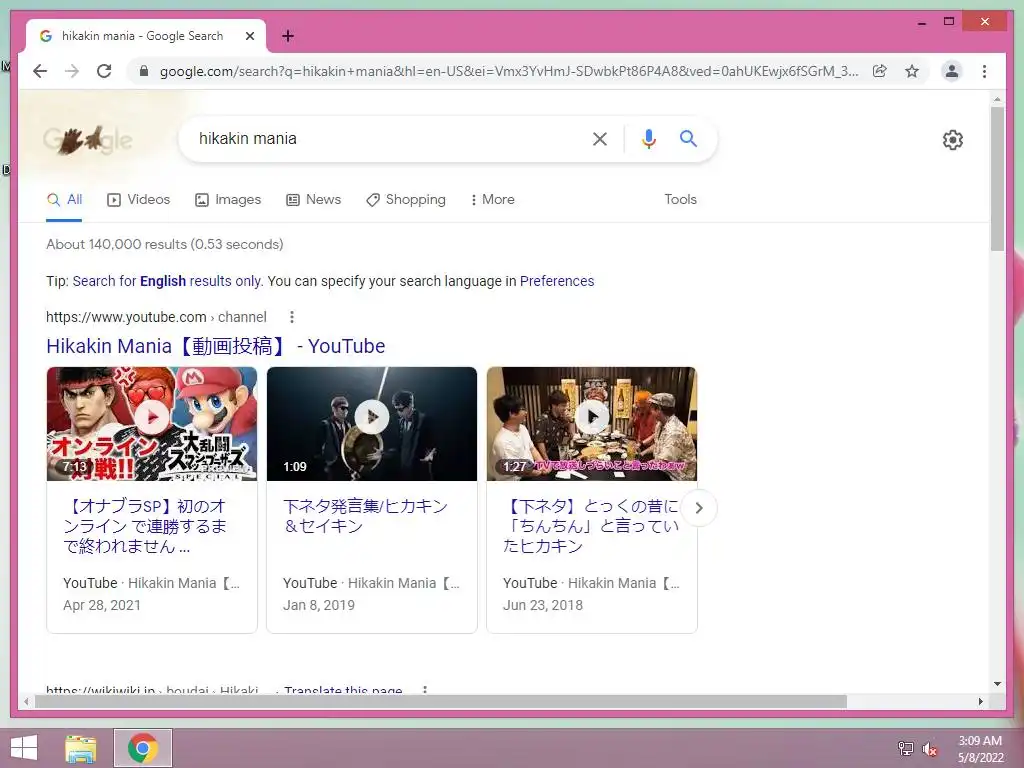
Task: Select the All results tab
Action: 65,199
